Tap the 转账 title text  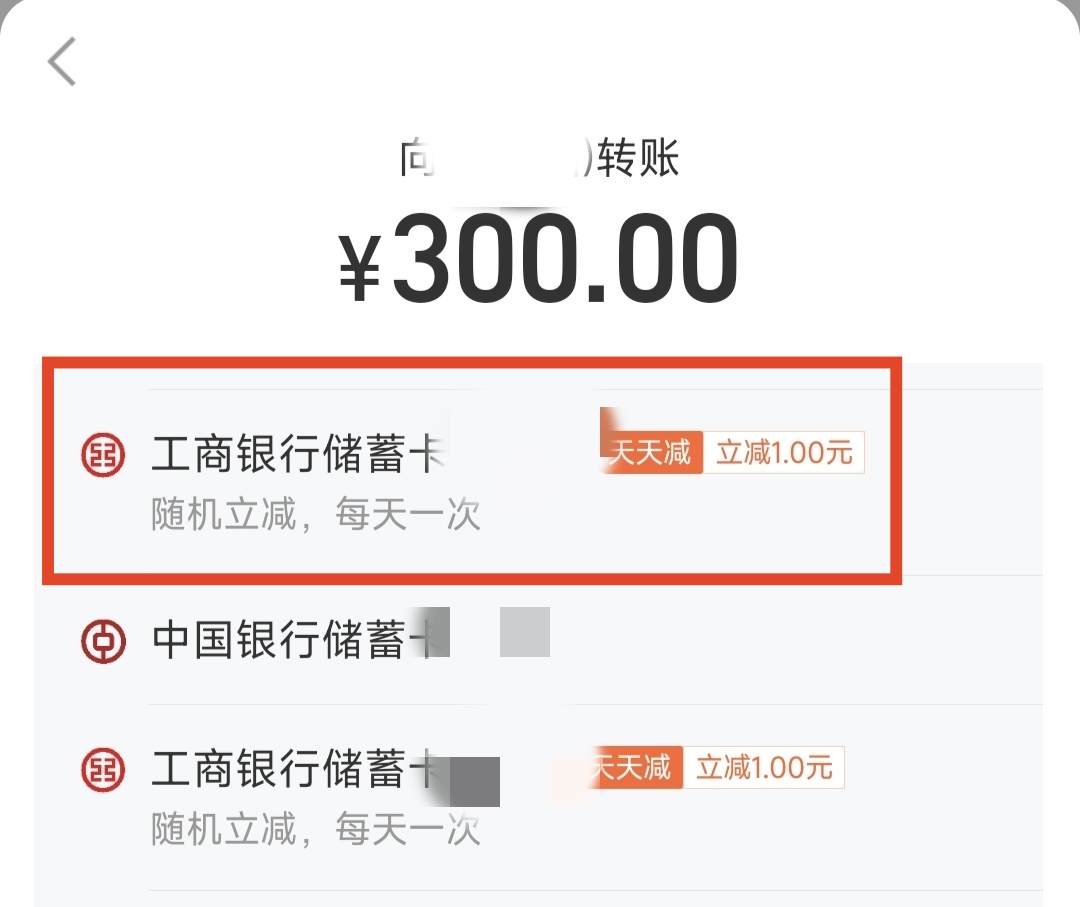click(x=640, y=158)
